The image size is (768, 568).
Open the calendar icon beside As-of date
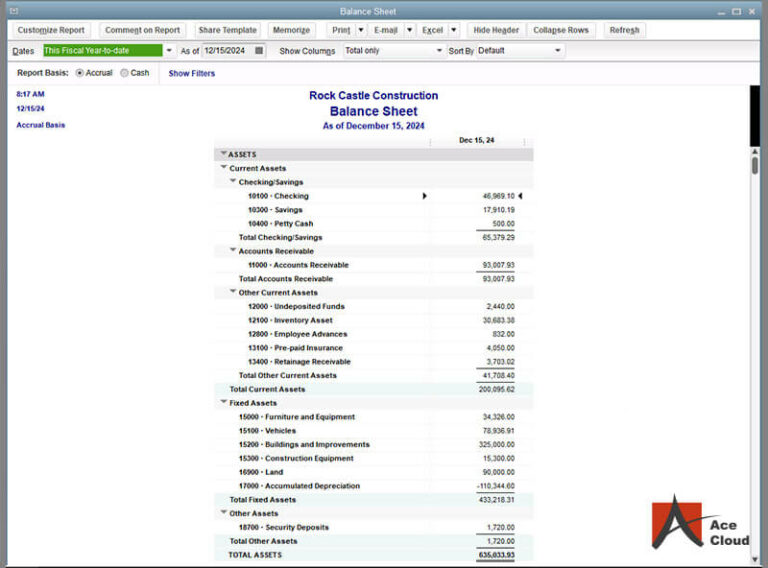[260, 50]
